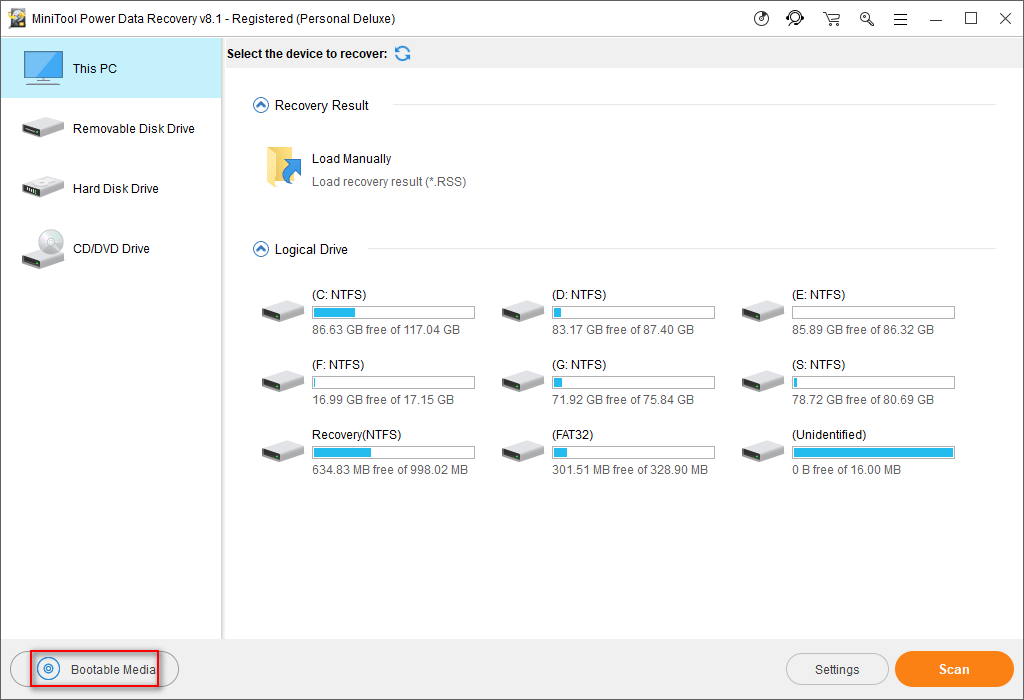Image resolution: width=1024 pixels, height=700 pixels.
Task: Click the (FAT32) partition label
Action: [572, 434]
